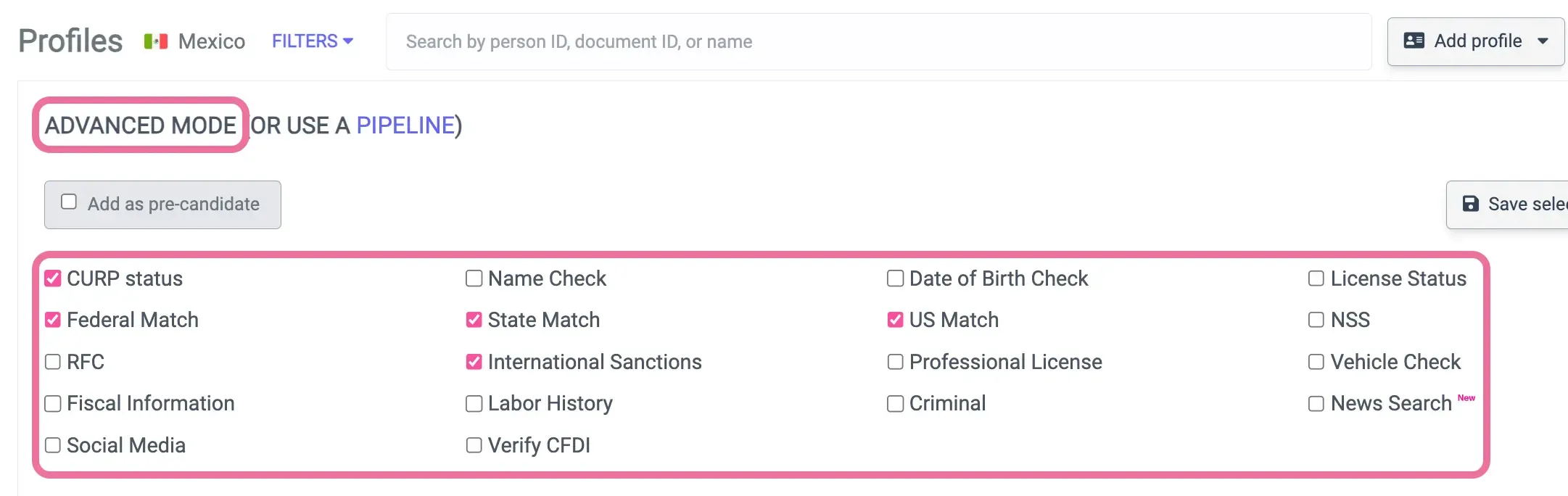
Task: Disable the International Sanctions check
Action: coord(474,361)
